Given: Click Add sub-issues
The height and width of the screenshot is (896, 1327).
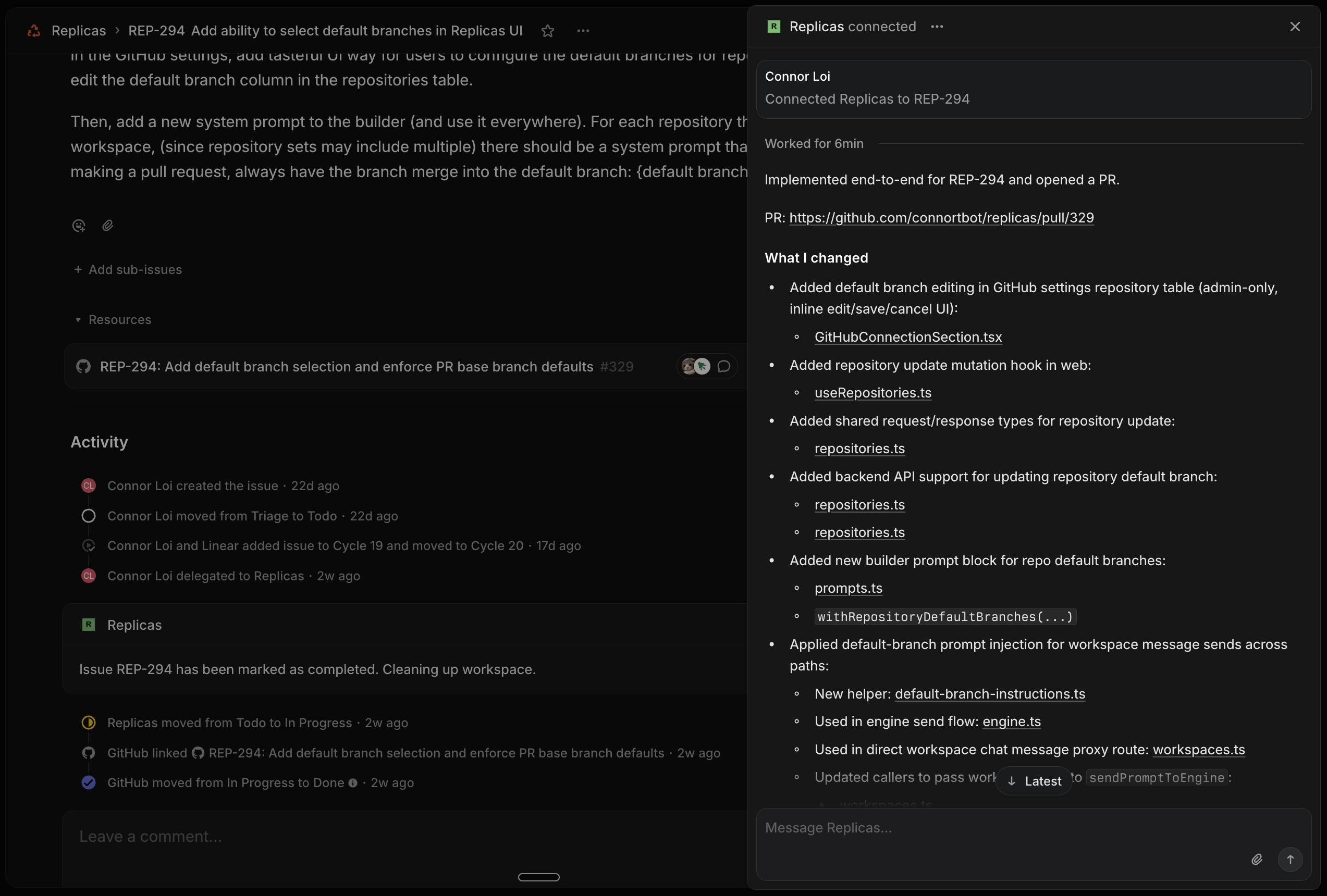Looking at the screenshot, I should coord(128,270).
